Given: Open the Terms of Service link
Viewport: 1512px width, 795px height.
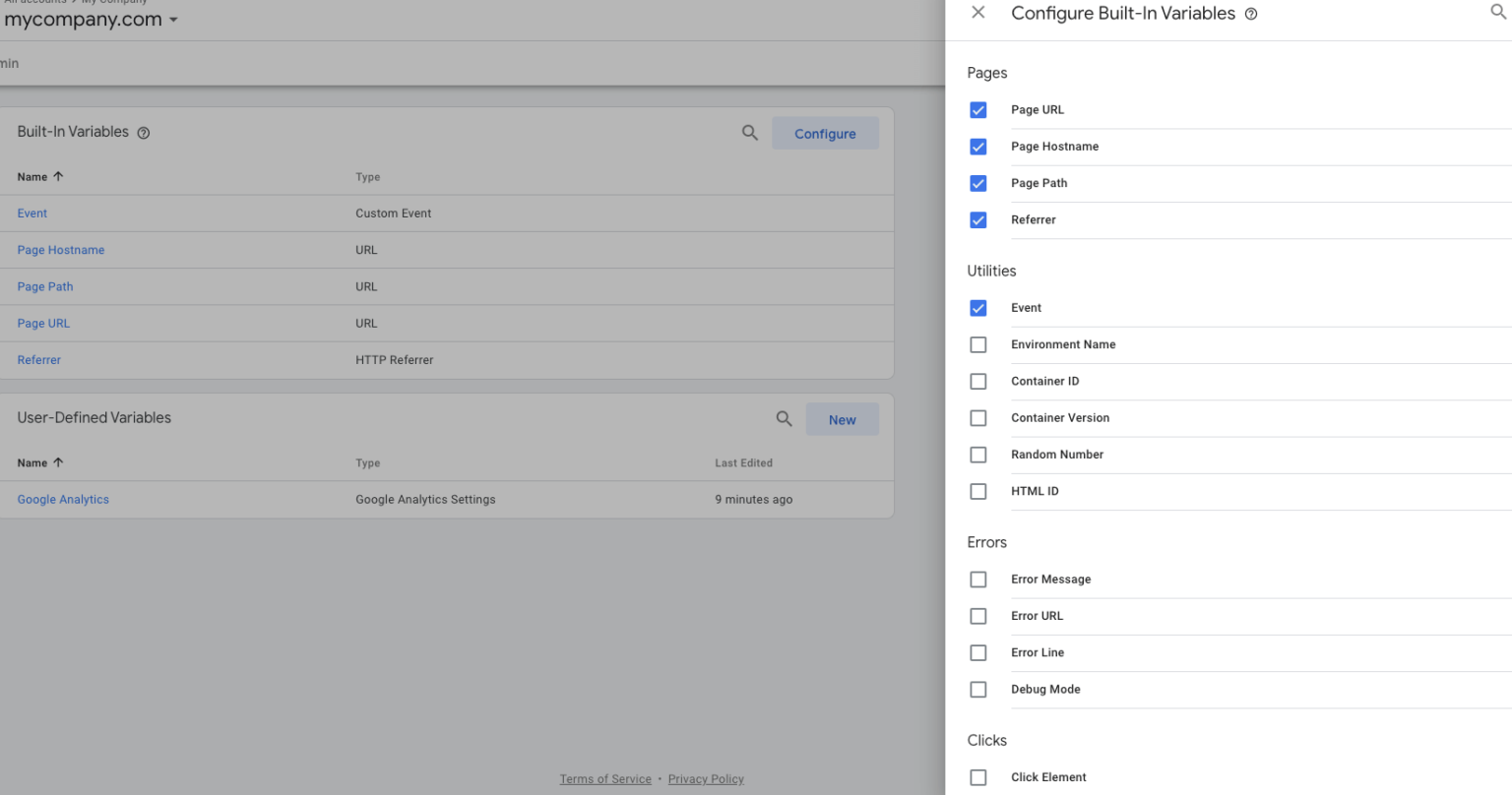Looking at the screenshot, I should (604, 778).
